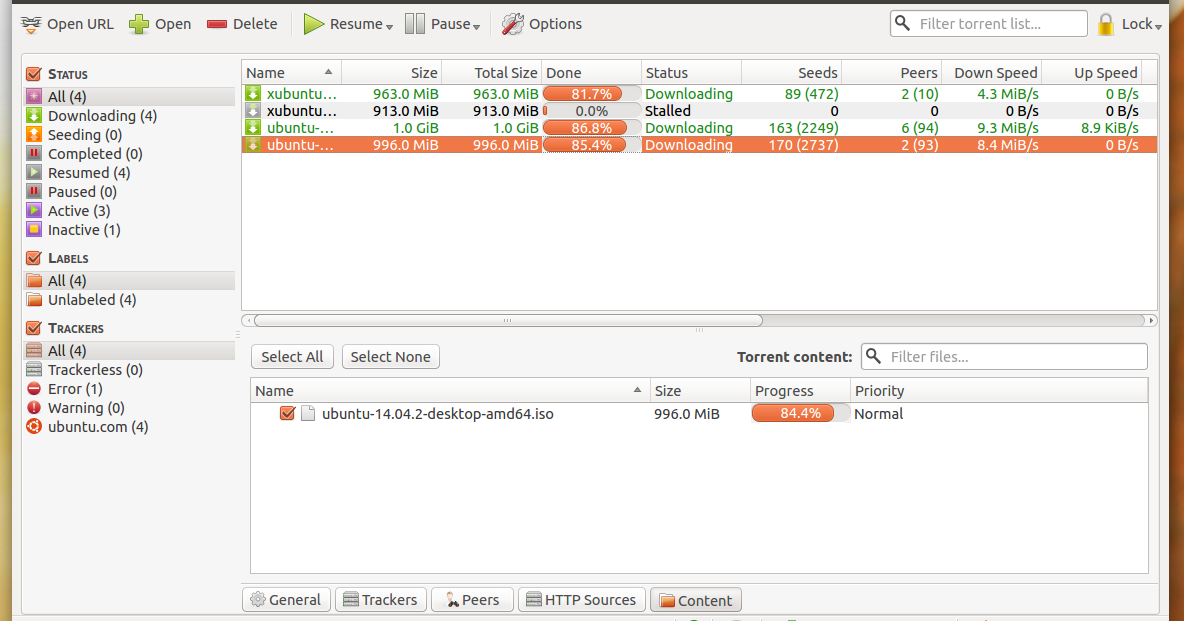Switch to the Peers tab

[471, 599]
